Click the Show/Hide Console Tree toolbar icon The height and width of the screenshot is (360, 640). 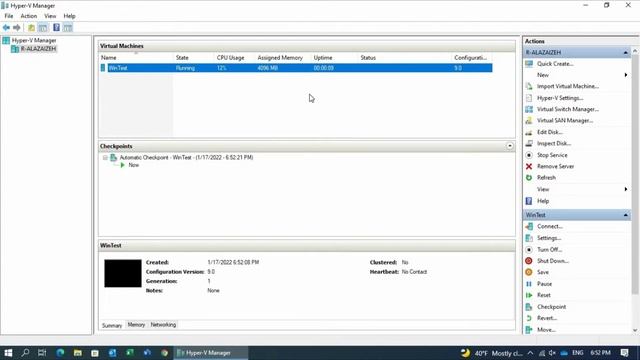click(43, 28)
